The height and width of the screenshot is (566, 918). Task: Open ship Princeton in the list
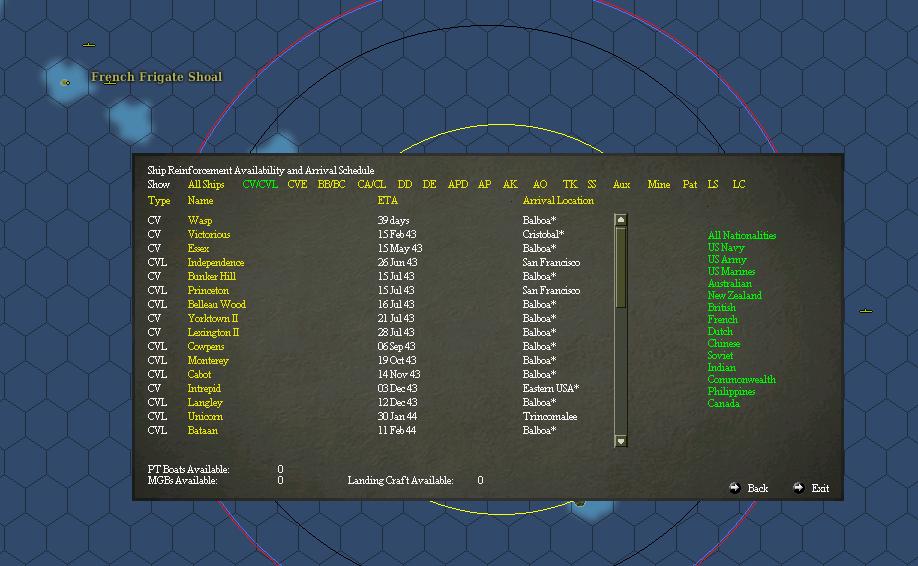[208, 291]
